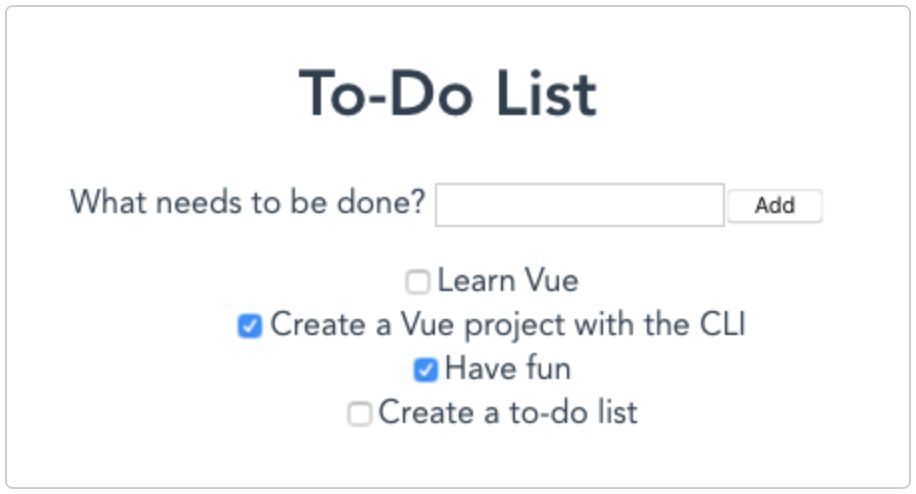The height and width of the screenshot is (494, 916).
Task: Click the word 'fun' in Have fun
Action: [x=545, y=369]
